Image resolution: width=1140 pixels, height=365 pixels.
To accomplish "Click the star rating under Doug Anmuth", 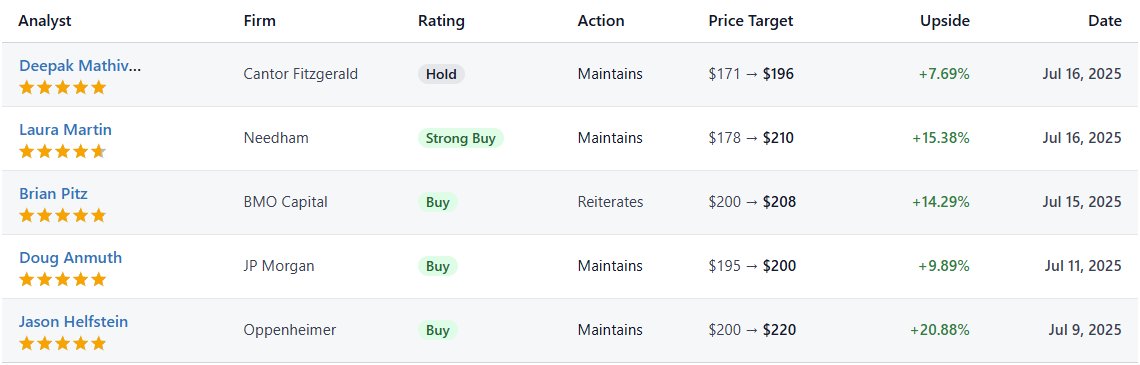I will [63, 280].
